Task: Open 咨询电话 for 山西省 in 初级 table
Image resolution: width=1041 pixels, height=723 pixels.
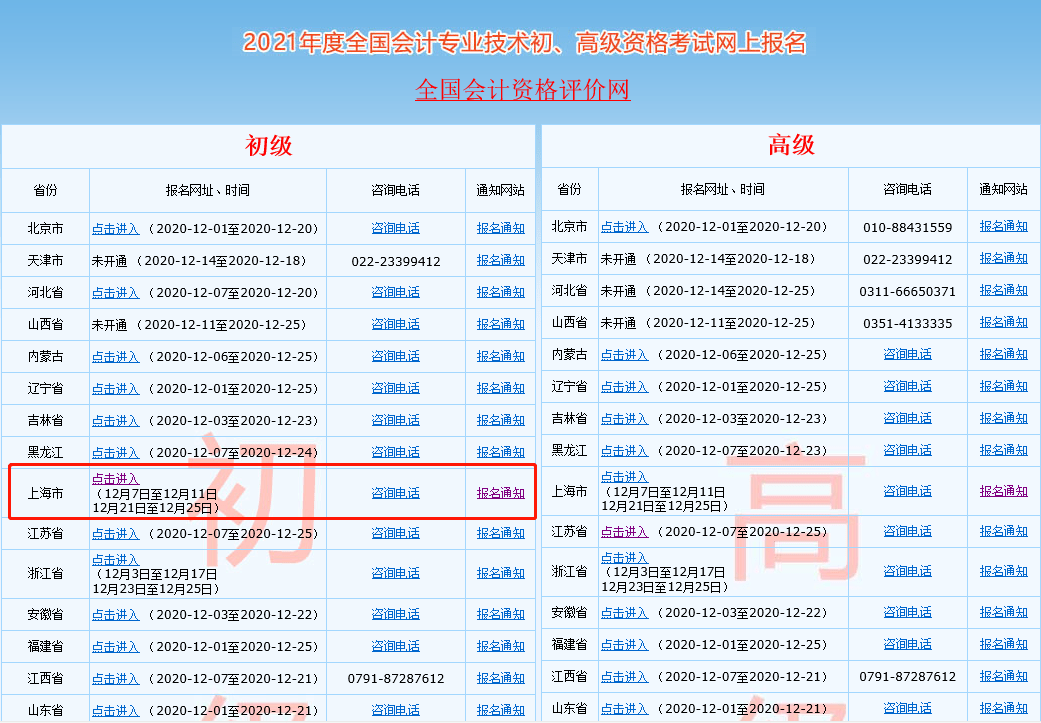Action: tap(396, 324)
